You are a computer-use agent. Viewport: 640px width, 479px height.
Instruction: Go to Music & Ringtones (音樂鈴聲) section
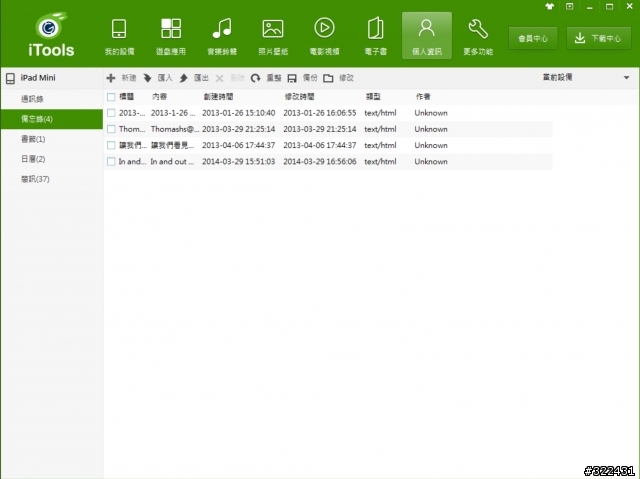[x=222, y=36]
